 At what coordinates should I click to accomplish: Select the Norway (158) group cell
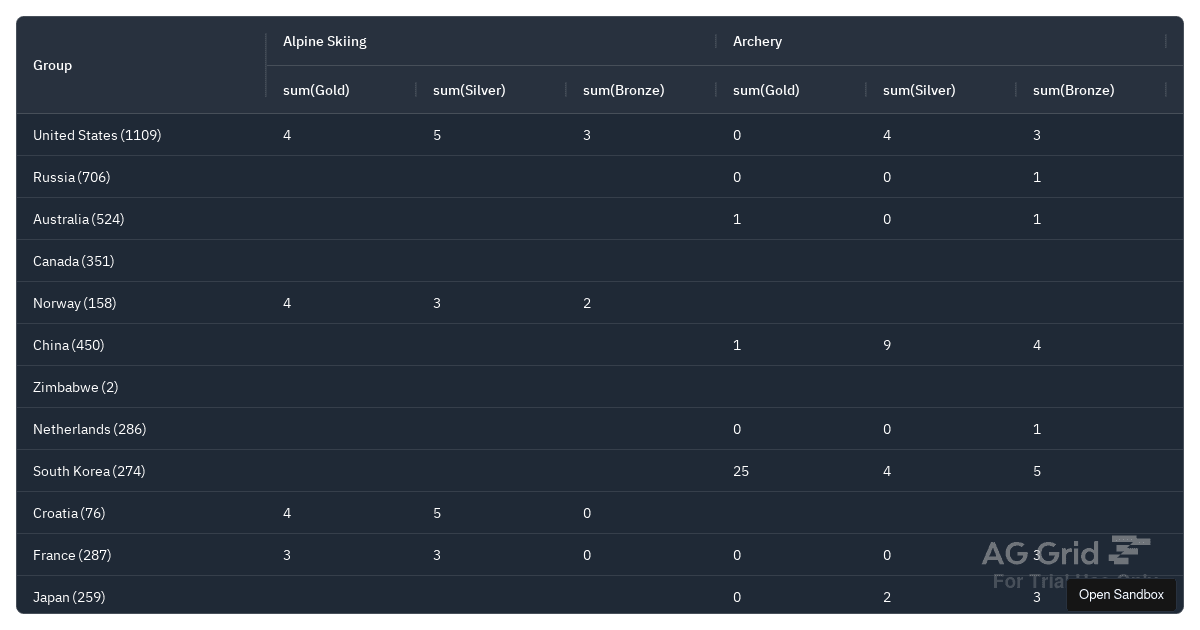pos(141,303)
